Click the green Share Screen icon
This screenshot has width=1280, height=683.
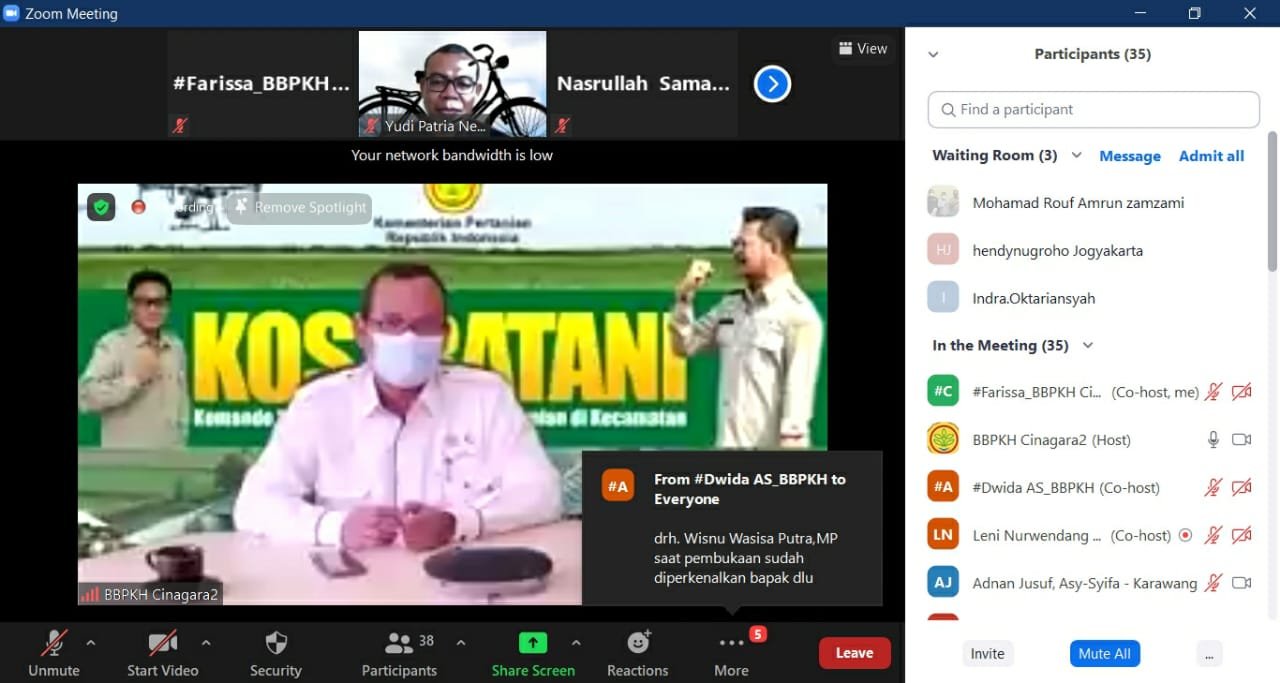pyautogui.click(x=532, y=643)
